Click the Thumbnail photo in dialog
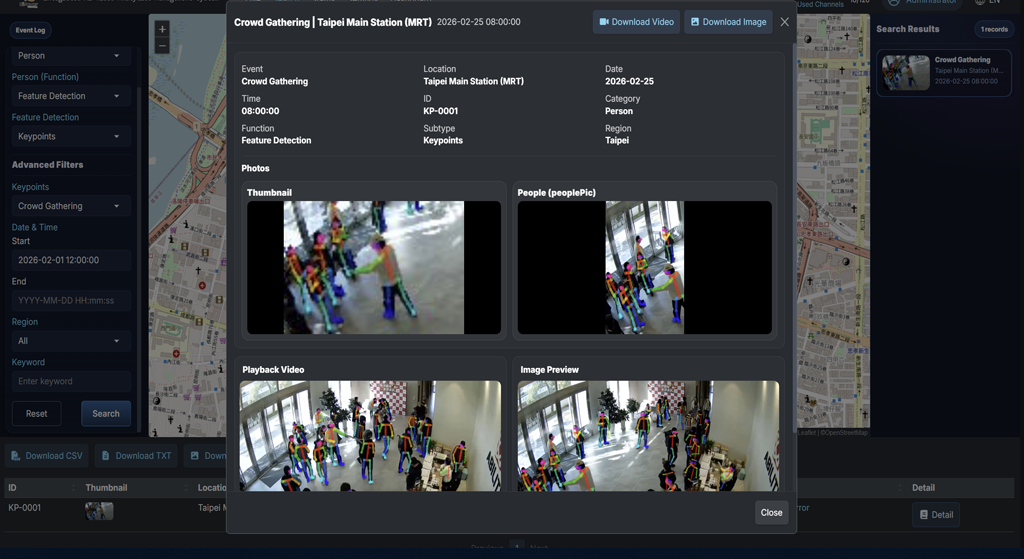1024x559 pixels. pyautogui.click(x=374, y=268)
